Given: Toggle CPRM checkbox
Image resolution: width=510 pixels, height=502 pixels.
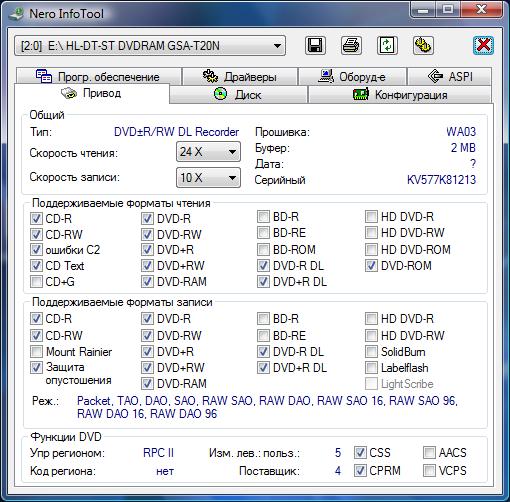Looking at the screenshot, I should click(x=360, y=470).
